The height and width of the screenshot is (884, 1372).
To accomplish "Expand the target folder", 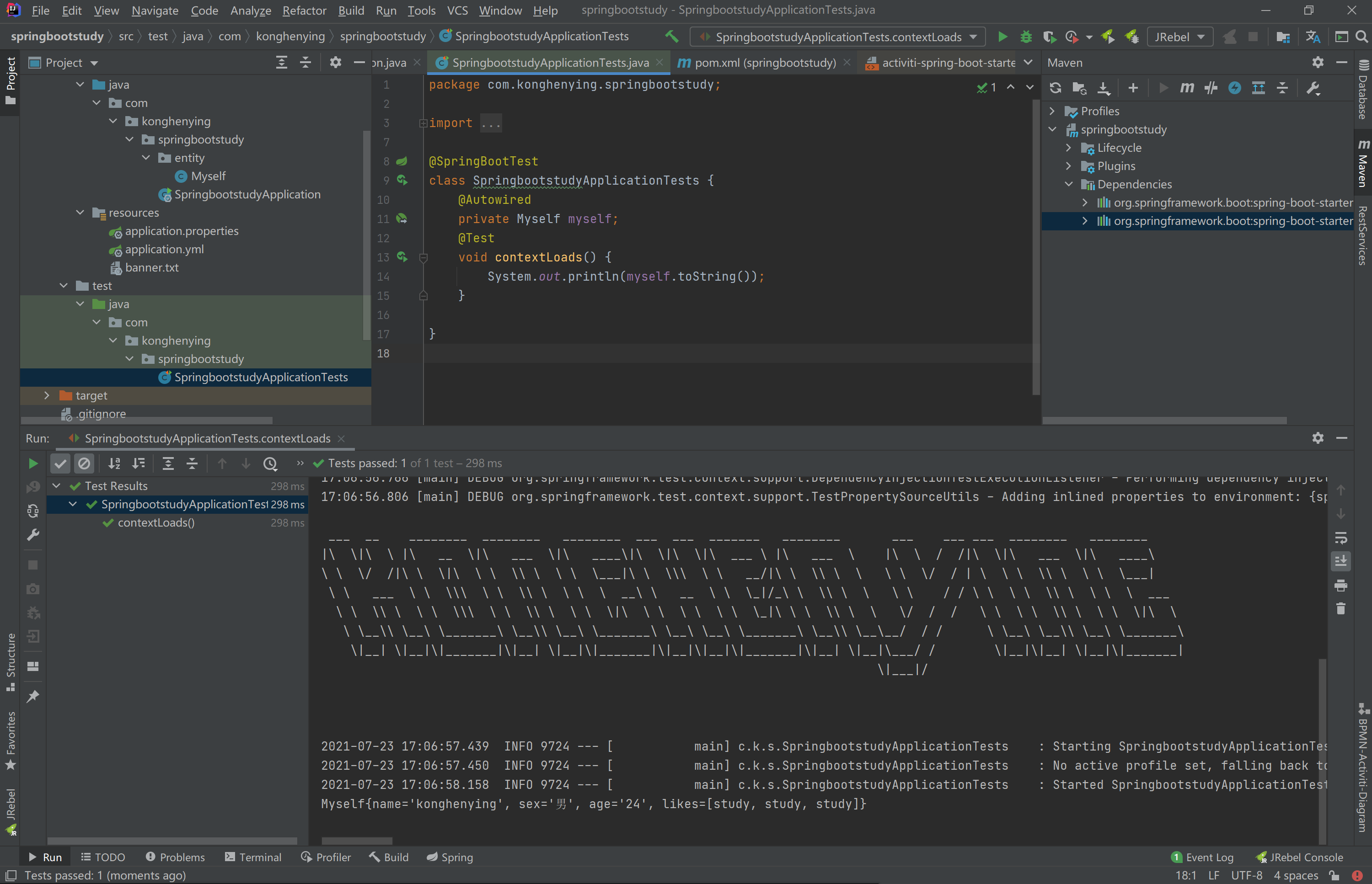I will pos(47,395).
